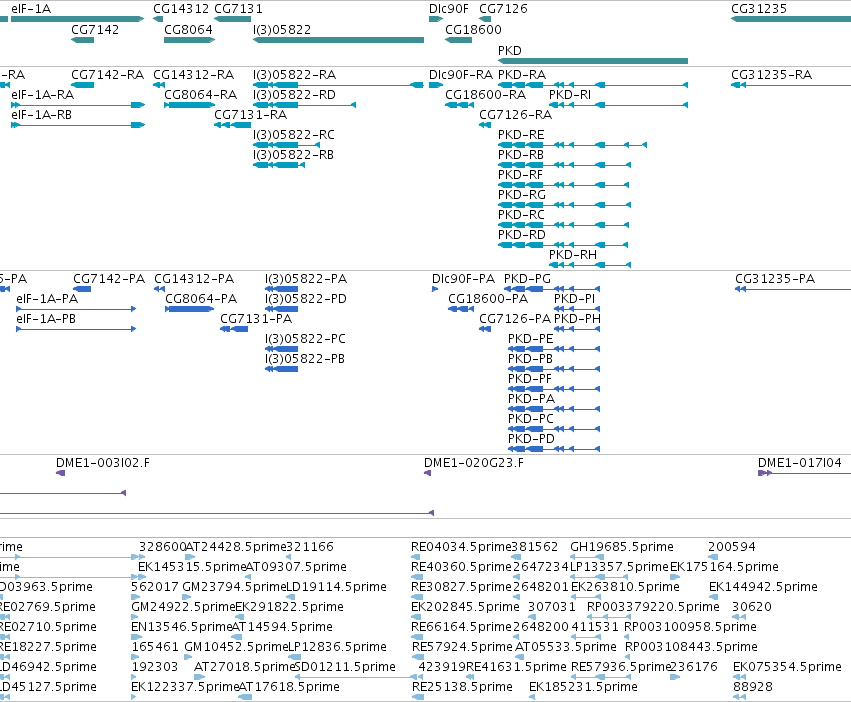Select the l(3)05822-PB protein label
The width and height of the screenshot is (851, 702).
(x=305, y=359)
